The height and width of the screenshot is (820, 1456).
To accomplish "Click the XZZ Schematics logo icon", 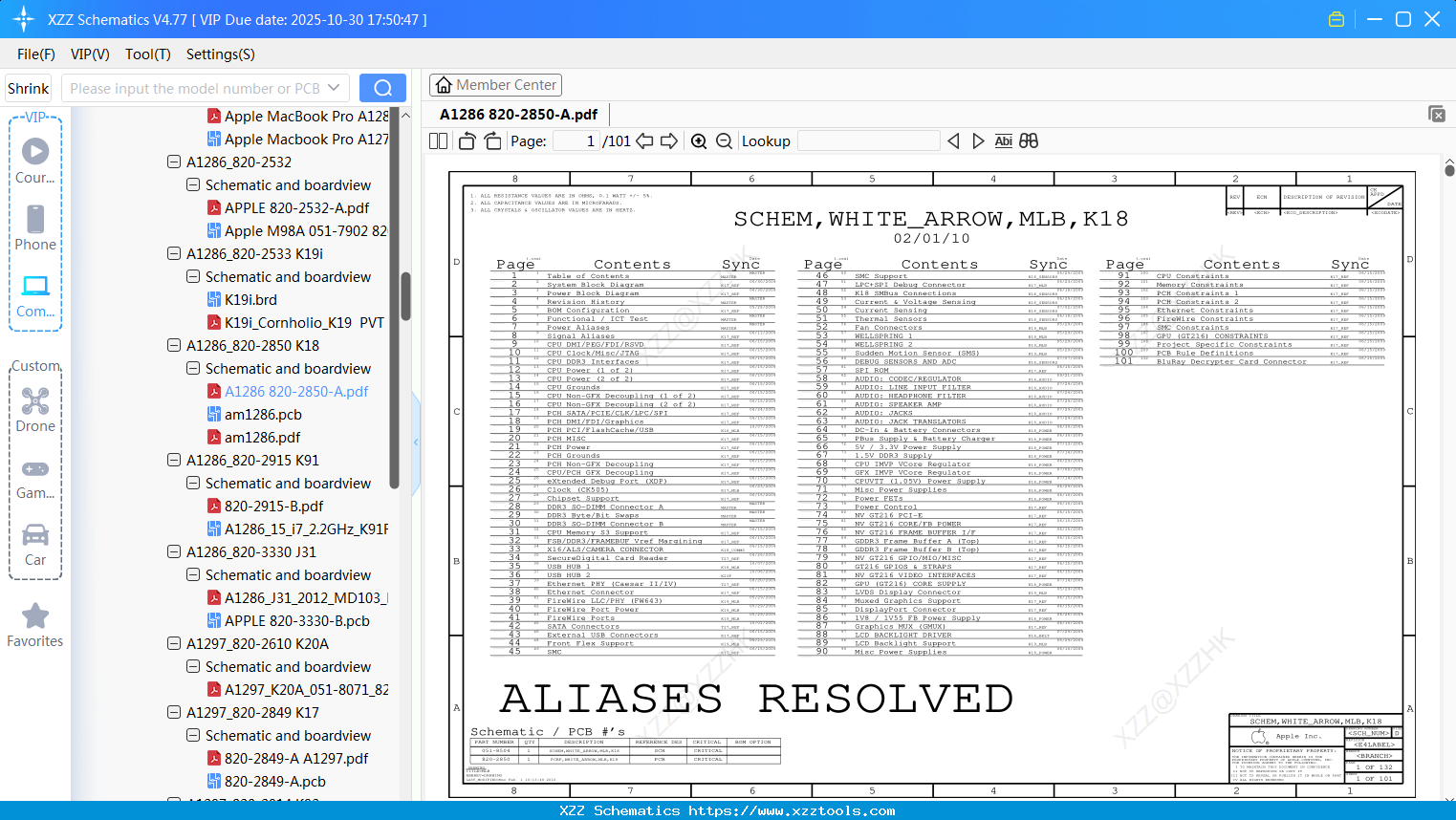I will pos(24,19).
